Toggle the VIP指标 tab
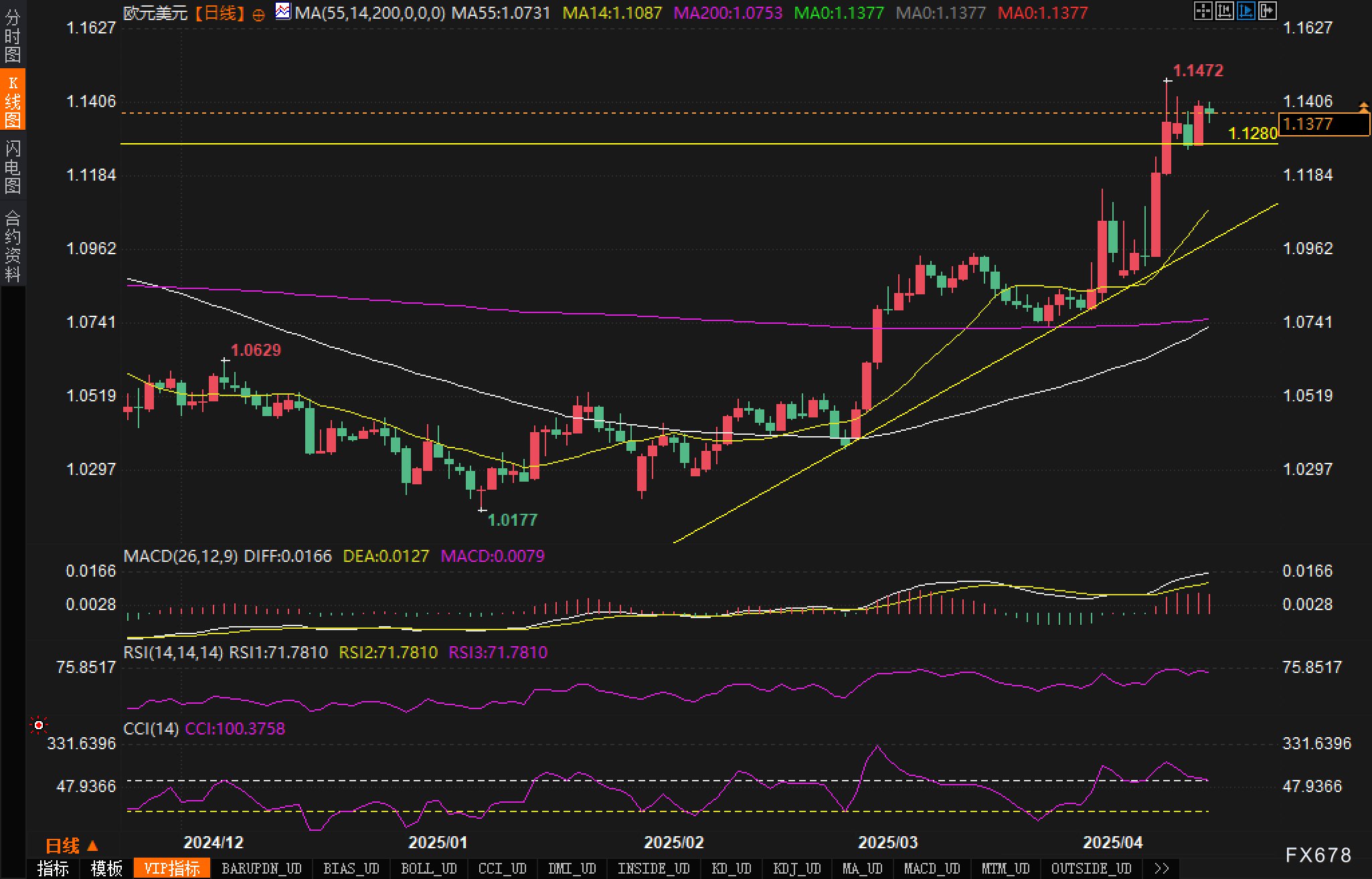 [172, 868]
